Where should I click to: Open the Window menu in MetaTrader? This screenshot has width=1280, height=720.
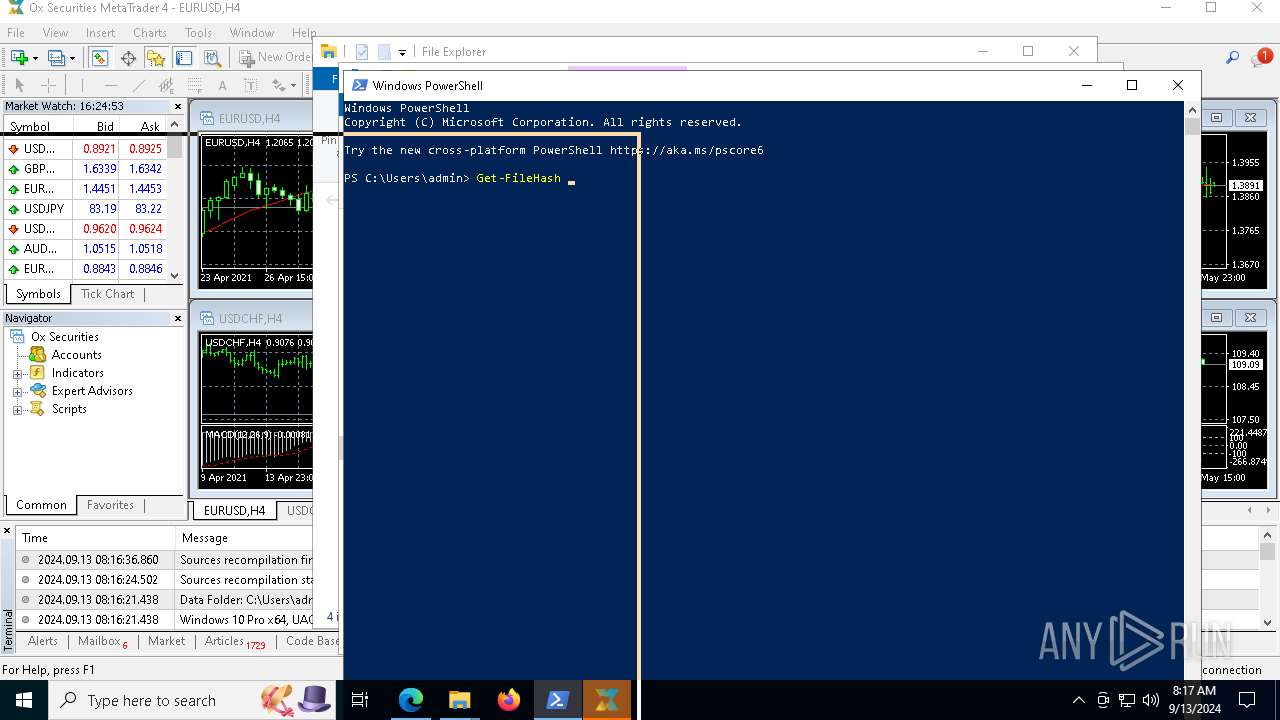pyautogui.click(x=252, y=33)
